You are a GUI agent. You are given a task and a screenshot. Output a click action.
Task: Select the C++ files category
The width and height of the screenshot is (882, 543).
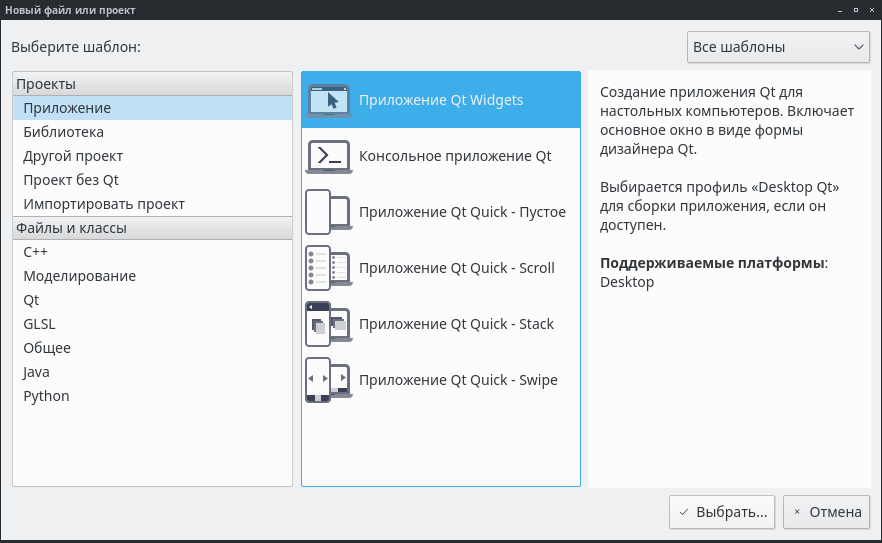coord(36,252)
